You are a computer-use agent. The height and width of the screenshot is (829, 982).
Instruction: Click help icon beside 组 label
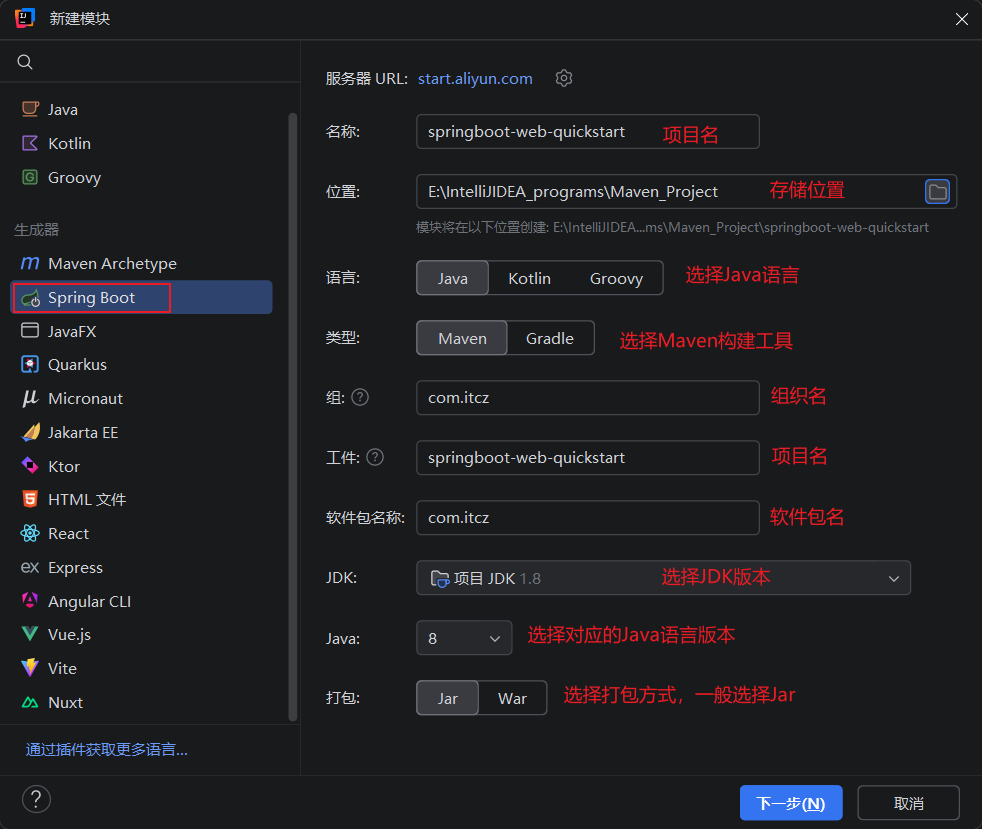(360, 398)
